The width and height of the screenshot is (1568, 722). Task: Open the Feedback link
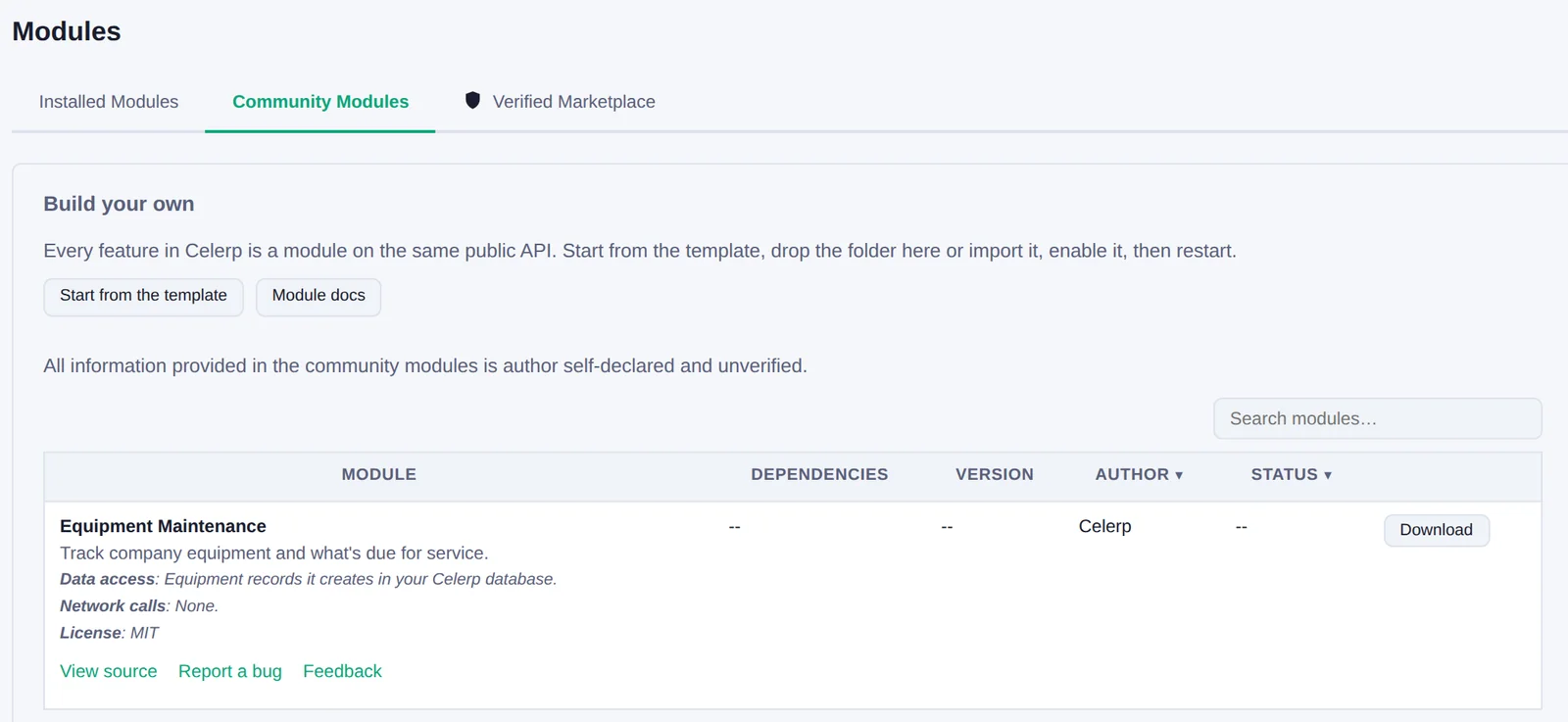coord(342,671)
